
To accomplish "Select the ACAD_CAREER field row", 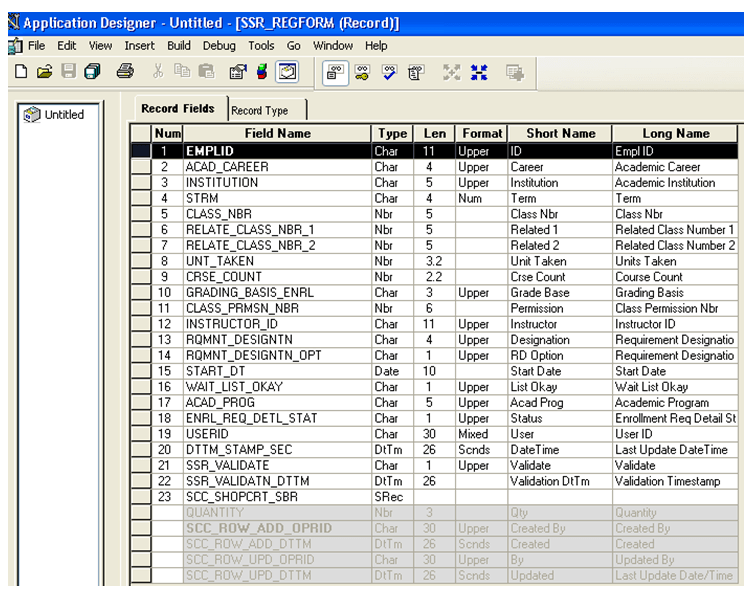I will click(x=434, y=167).
